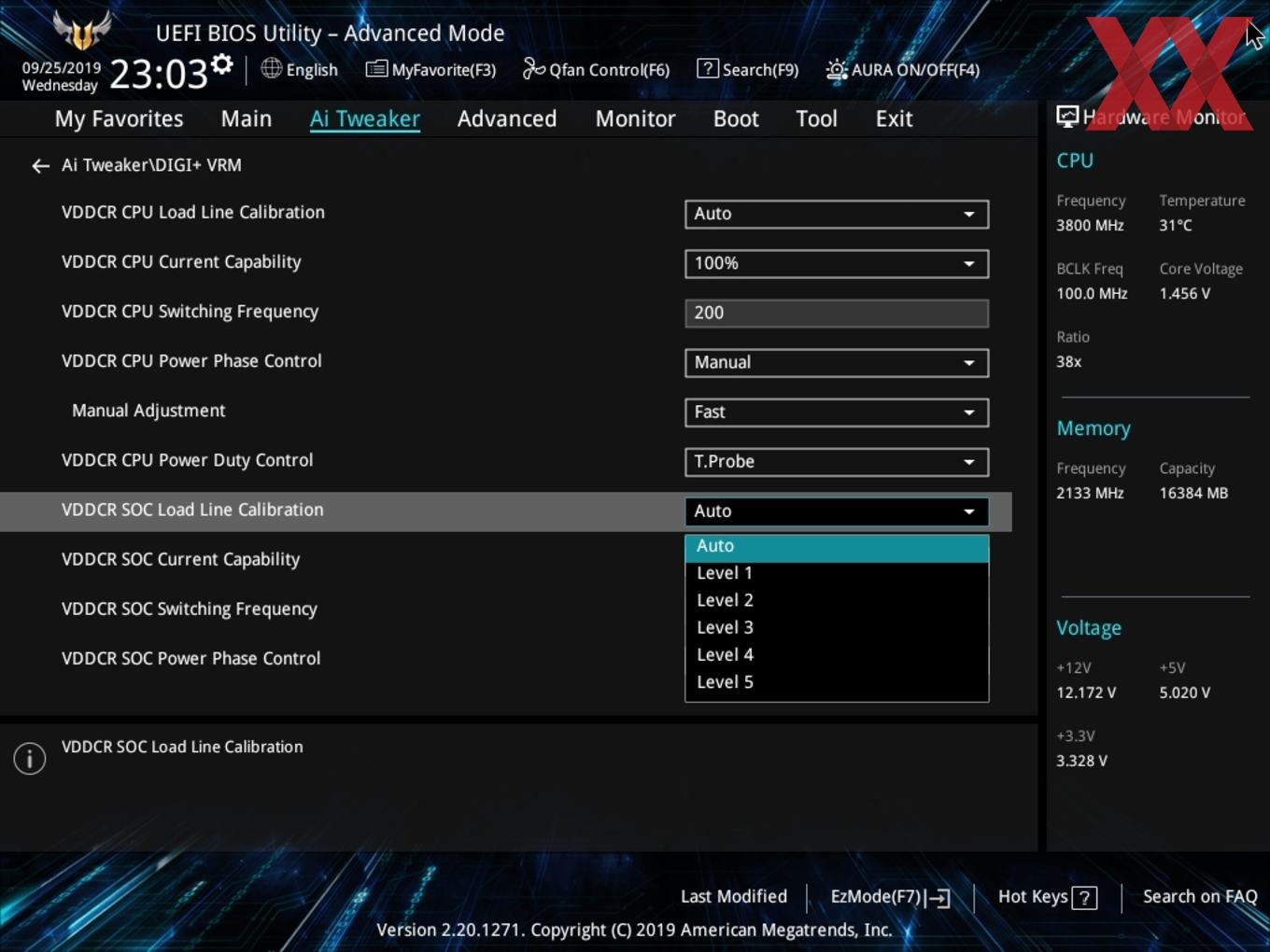Click the info circle icon in help panel
1270x952 pixels.
30,759
